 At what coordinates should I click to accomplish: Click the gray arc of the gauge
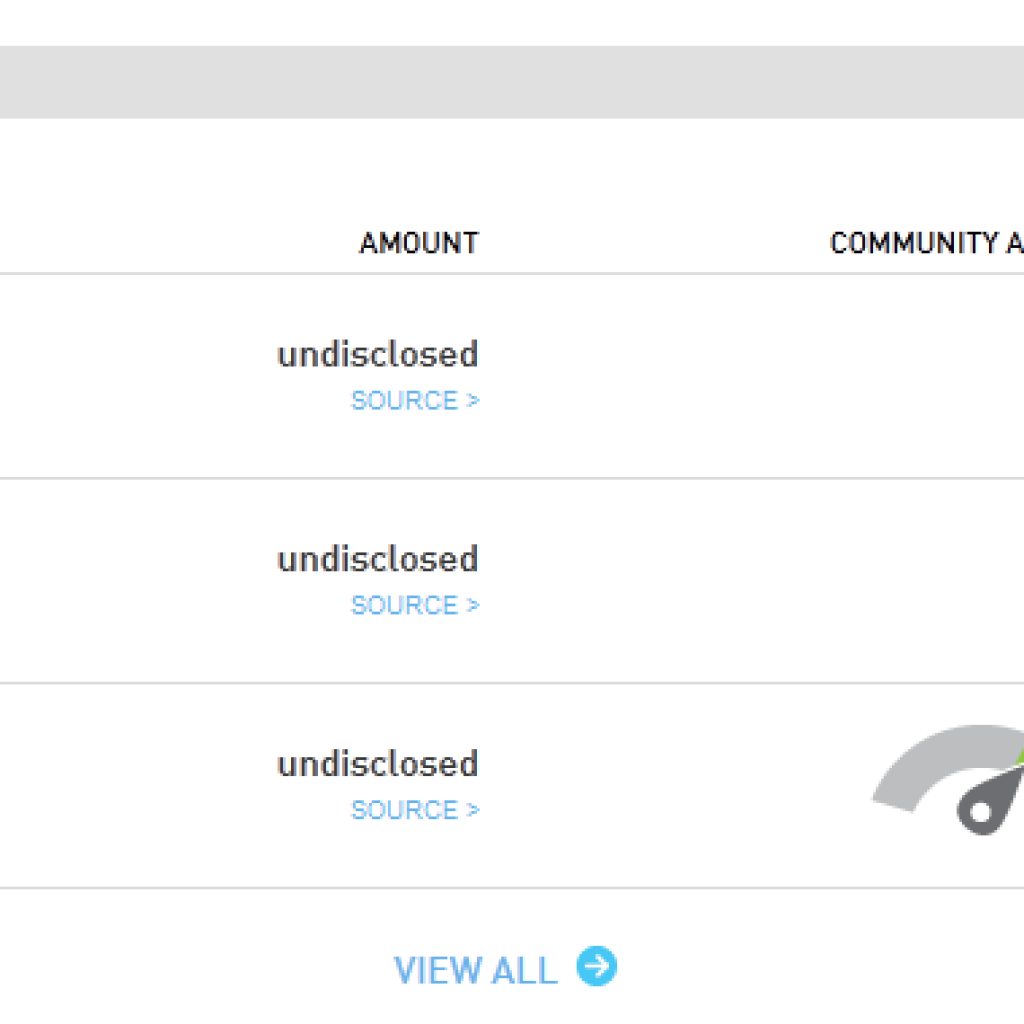(x=940, y=761)
